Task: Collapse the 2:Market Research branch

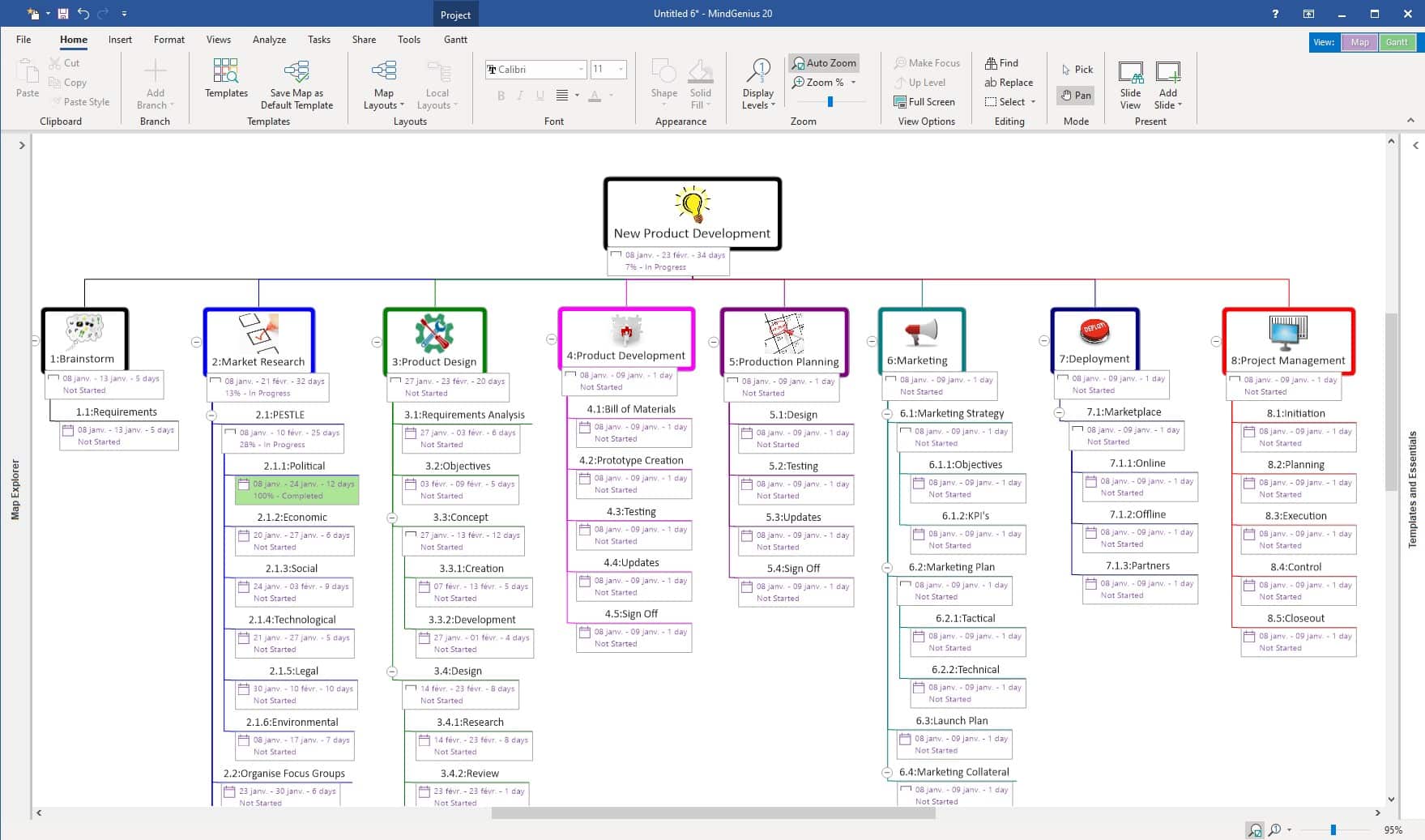Action: point(196,342)
